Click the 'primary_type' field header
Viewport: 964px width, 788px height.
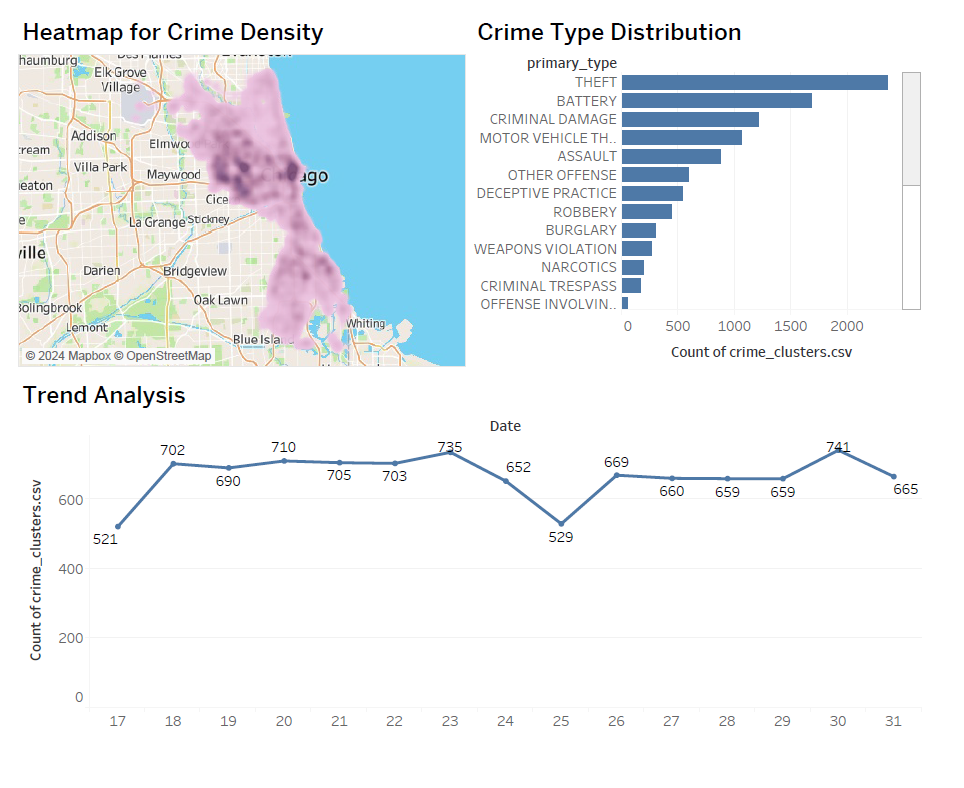572,63
